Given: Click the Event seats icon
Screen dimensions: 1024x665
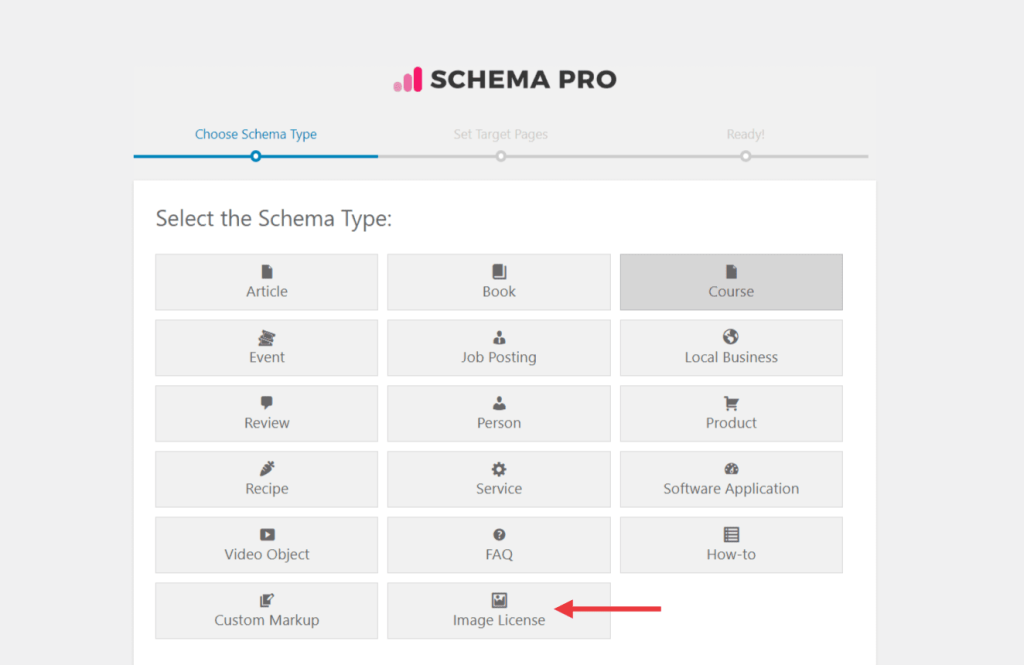Looking at the screenshot, I should (x=266, y=337).
